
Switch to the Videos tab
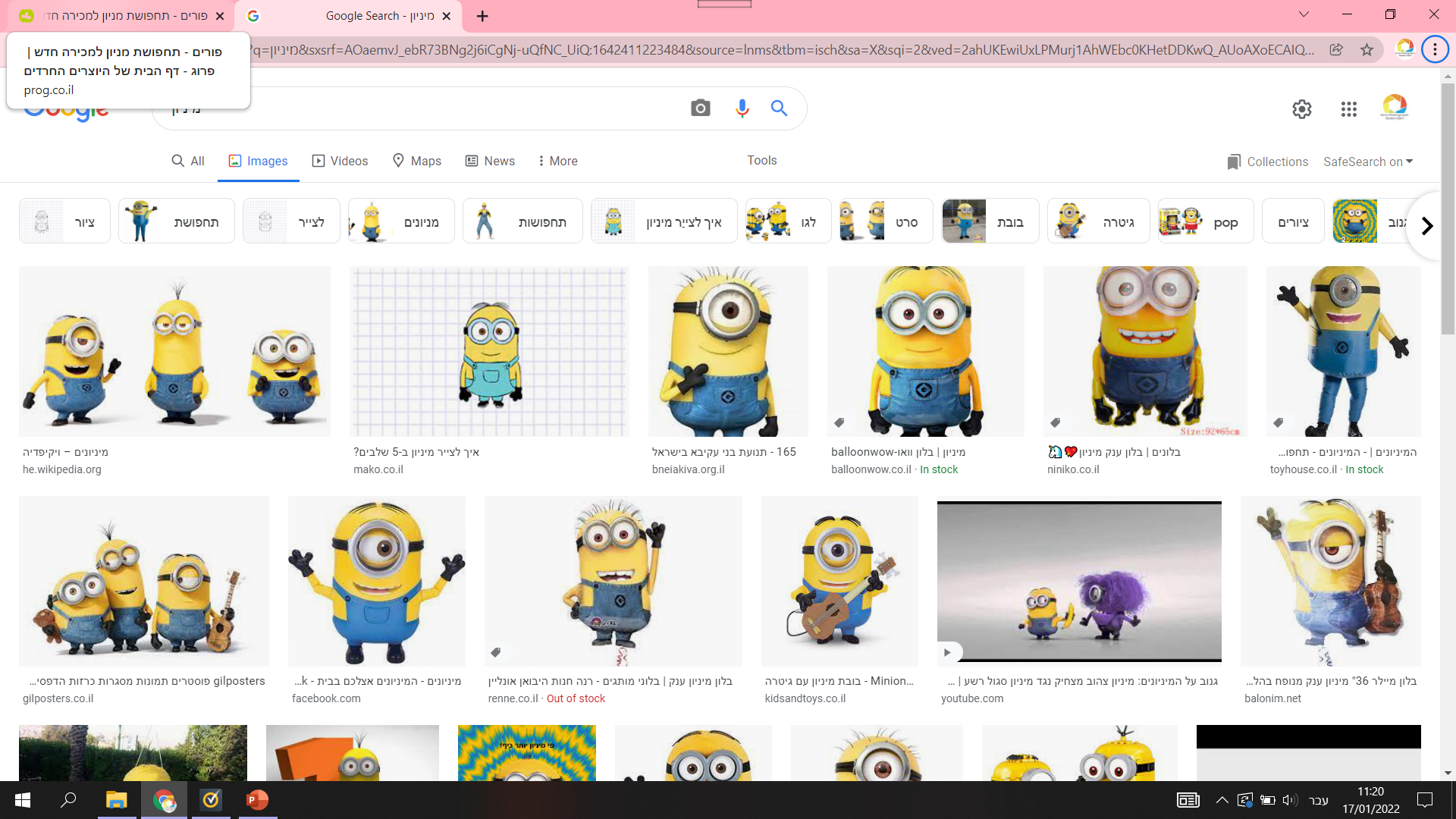click(340, 161)
